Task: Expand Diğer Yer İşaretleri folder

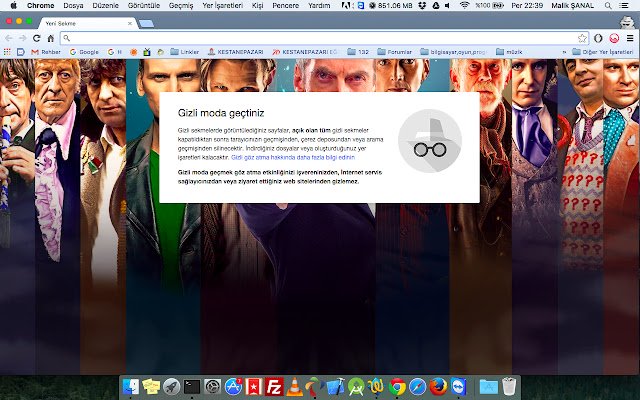Action: (602, 52)
